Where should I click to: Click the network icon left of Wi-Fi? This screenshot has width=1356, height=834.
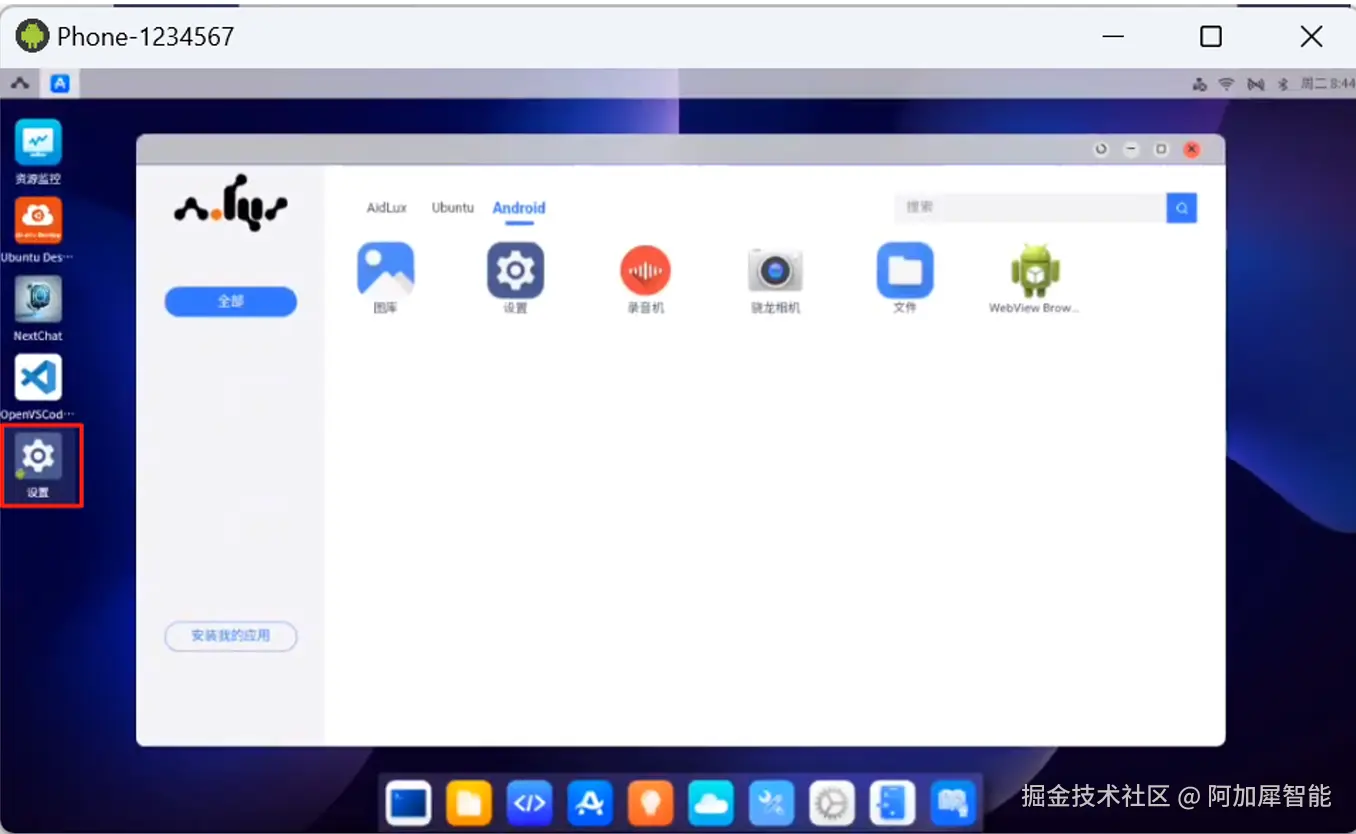tap(1200, 85)
